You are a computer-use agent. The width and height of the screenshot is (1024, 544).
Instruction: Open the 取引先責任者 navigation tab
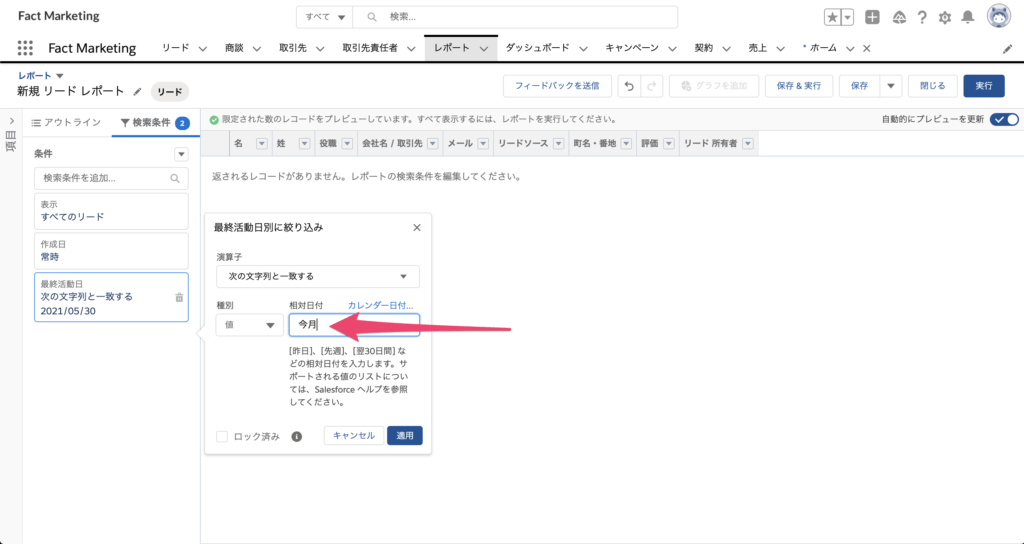[370, 48]
